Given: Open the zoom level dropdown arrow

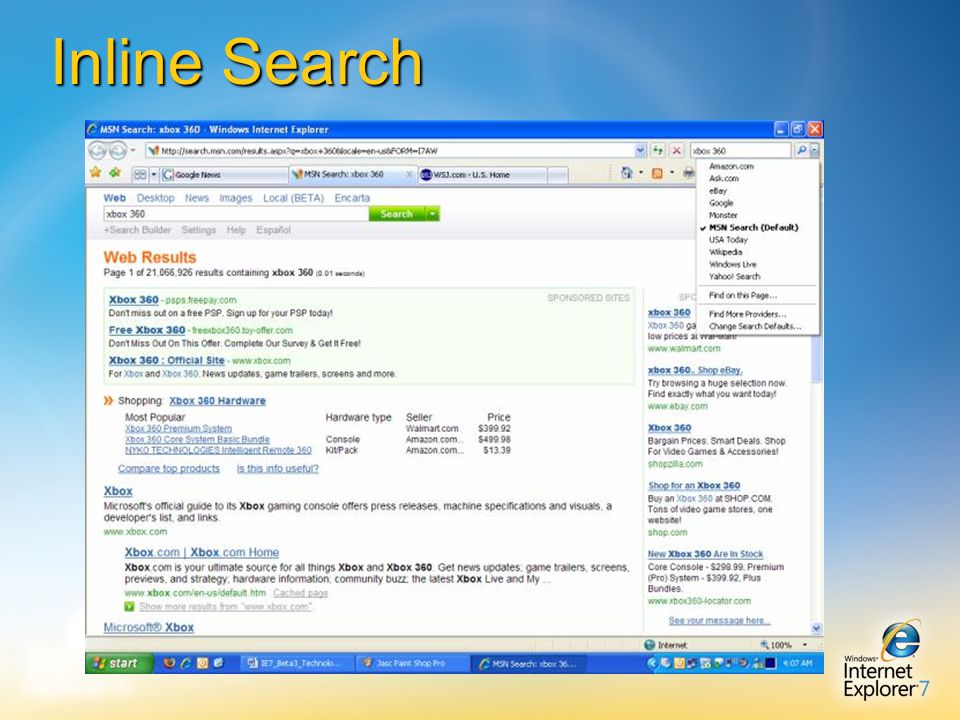Looking at the screenshot, I should click(x=804, y=645).
